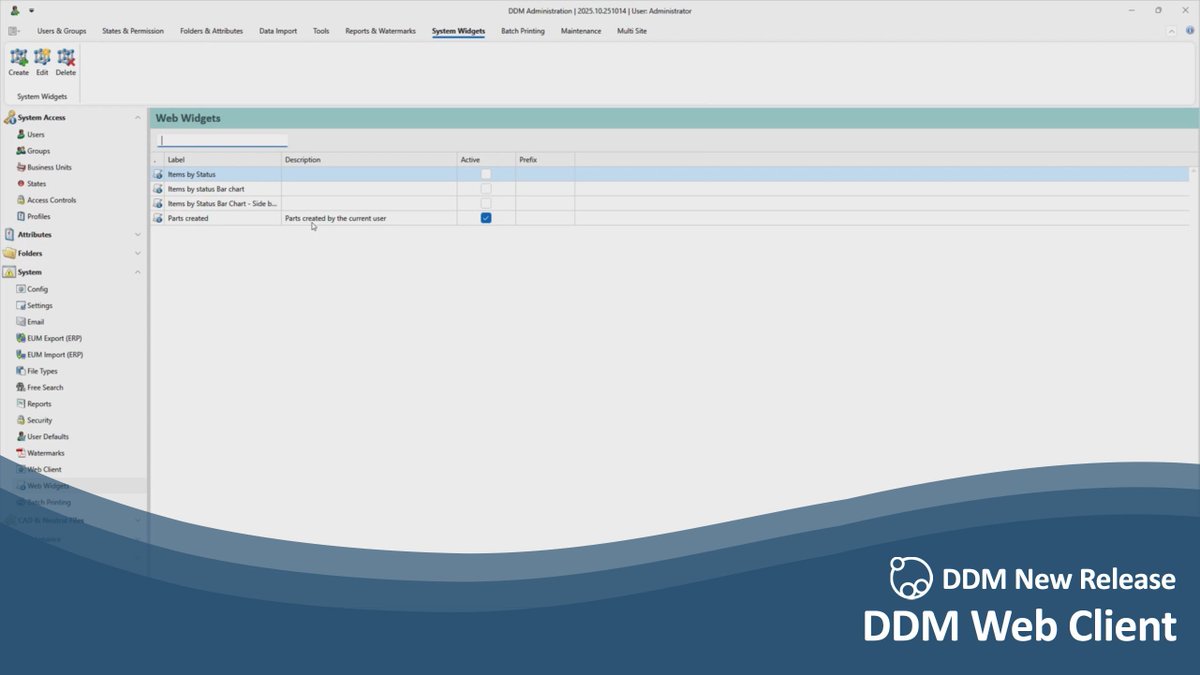Image resolution: width=1200 pixels, height=675 pixels.
Task: Click the Edit widget icon
Action: 42,57
